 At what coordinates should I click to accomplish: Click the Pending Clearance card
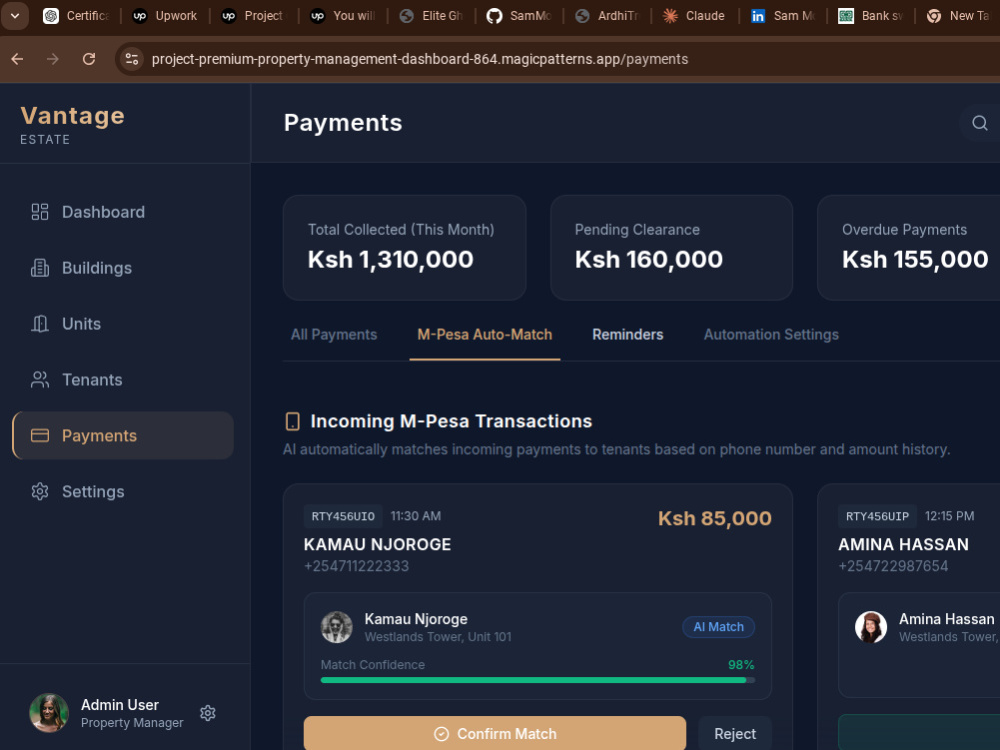pos(672,247)
